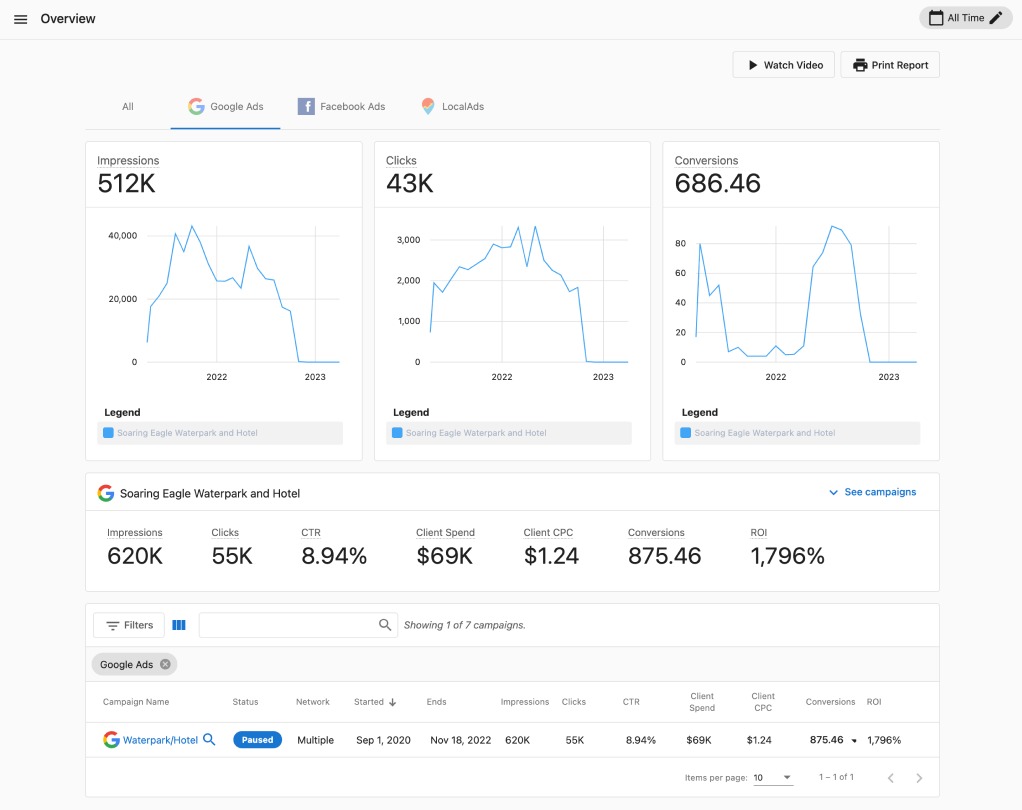The image size is (1022, 810).
Task: Open the hamburger navigation menu
Action: (x=20, y=19)
